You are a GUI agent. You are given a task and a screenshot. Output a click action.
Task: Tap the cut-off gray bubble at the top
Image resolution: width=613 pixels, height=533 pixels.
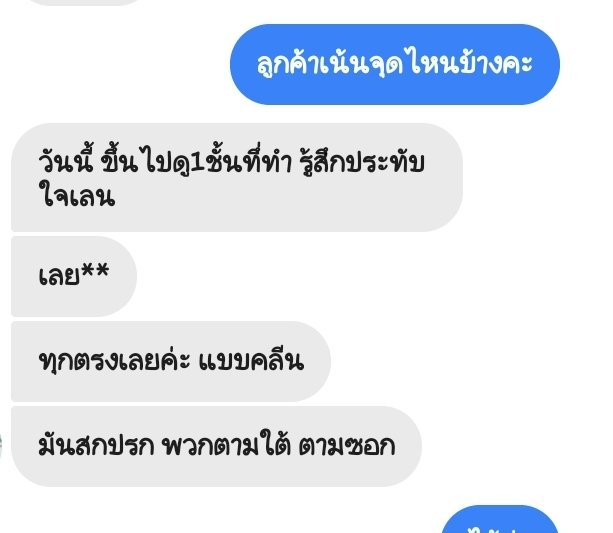click(84, 3)
